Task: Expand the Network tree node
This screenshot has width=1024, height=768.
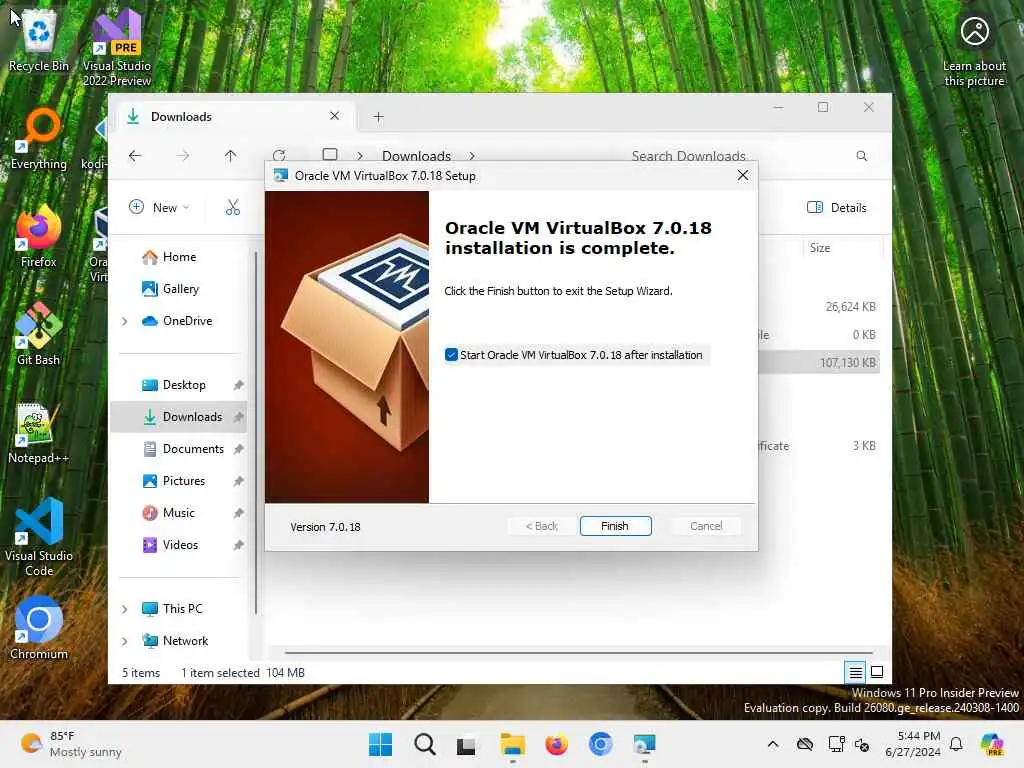Action: (x=125, y=641)
